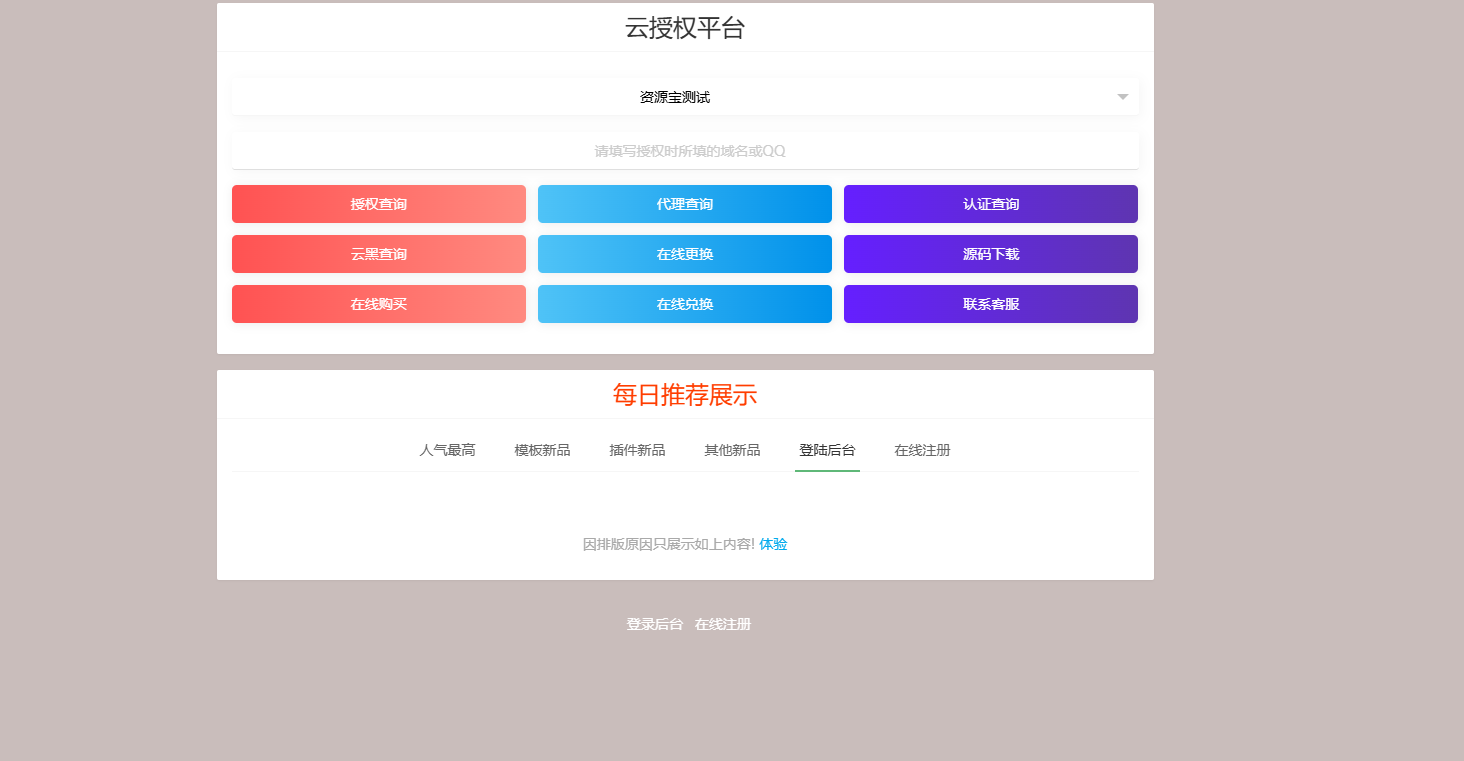
Task: Switch to the 其他新品 tab
Action: [732, 450]
